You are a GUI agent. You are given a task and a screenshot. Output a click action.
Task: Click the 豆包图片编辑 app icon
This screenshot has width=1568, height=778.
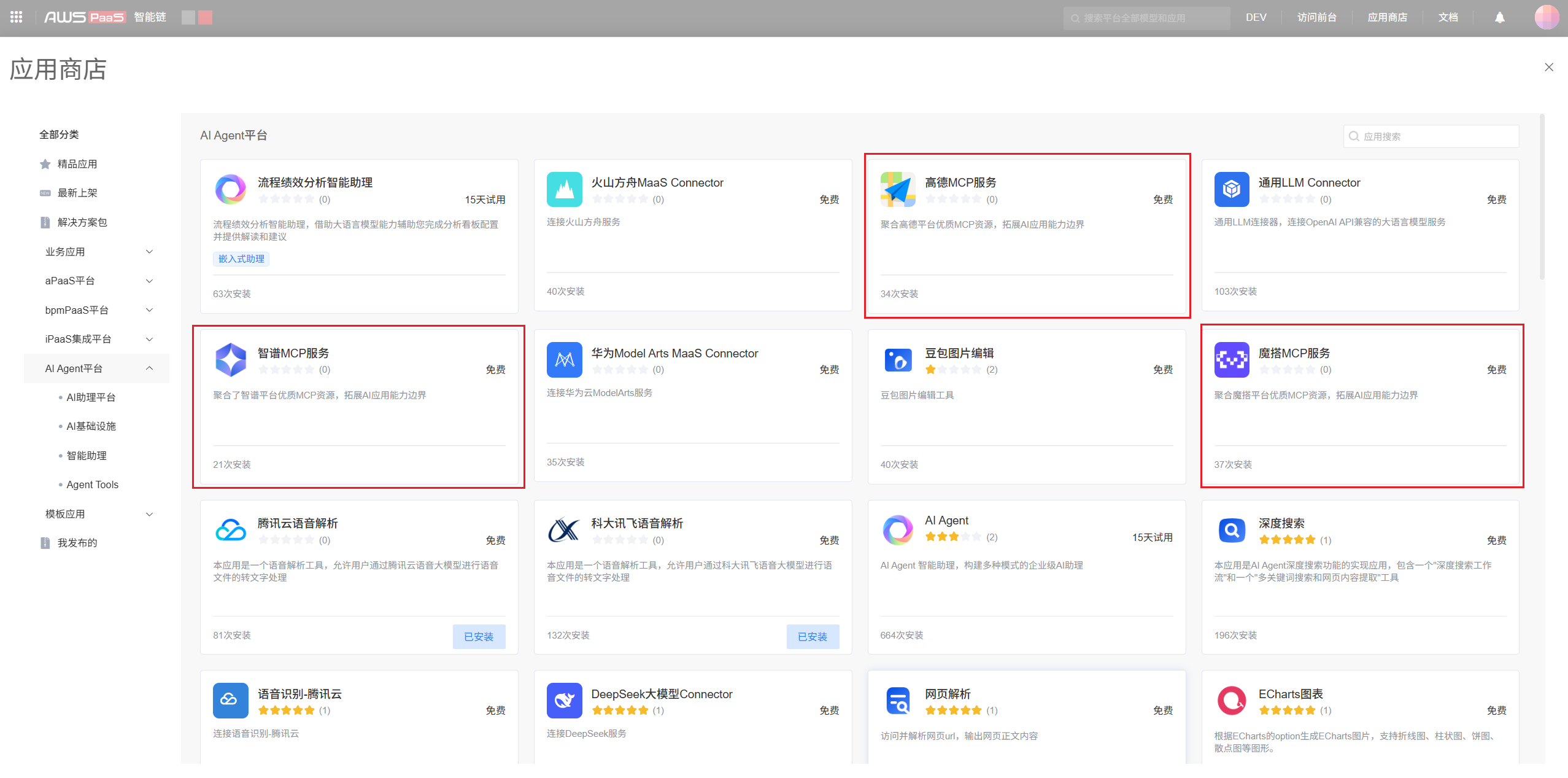pyautogui.click(x=898, y=360)
